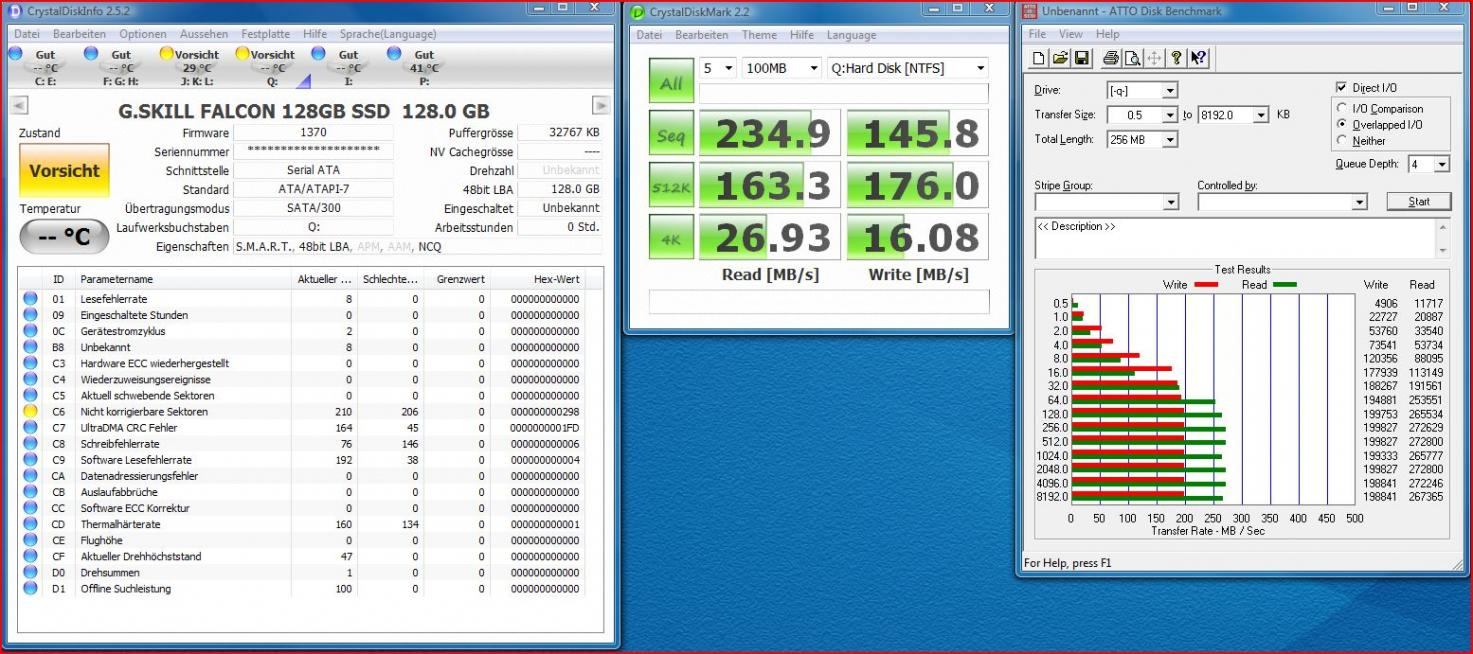Image resolution: width=1473 pixels, height=654 pixels.
Task: Click 4K write result 16.08
Action: (917, 238)
